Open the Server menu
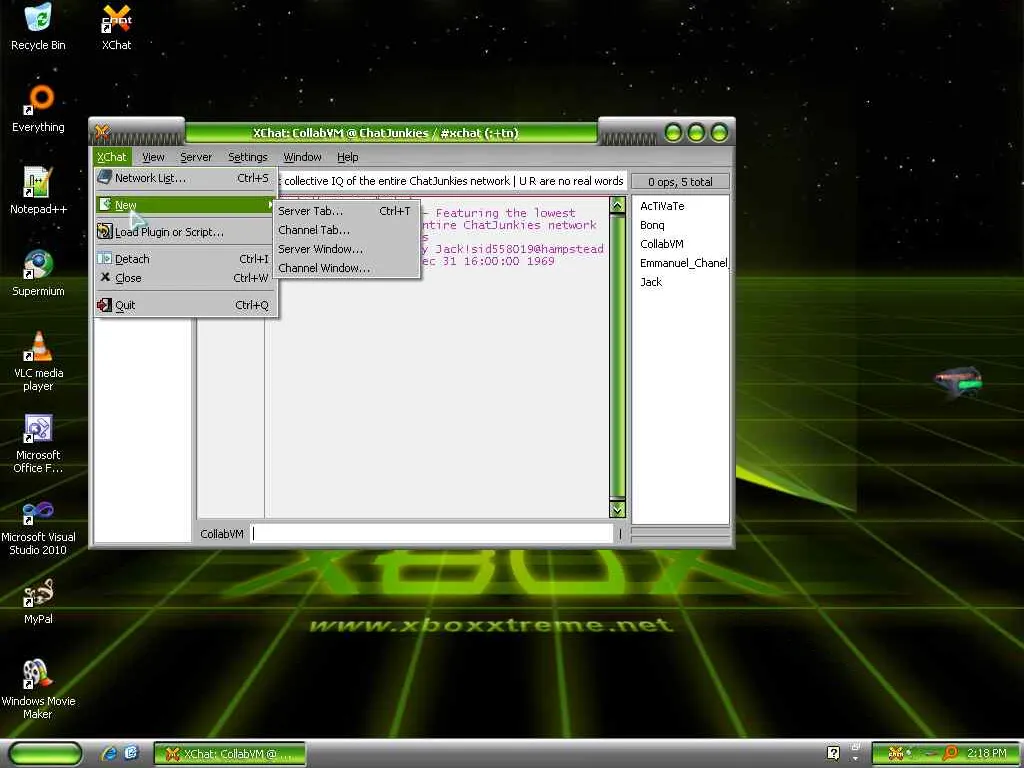The height and width of the screenshot is (768, 1024). click(x=196, y=157)
